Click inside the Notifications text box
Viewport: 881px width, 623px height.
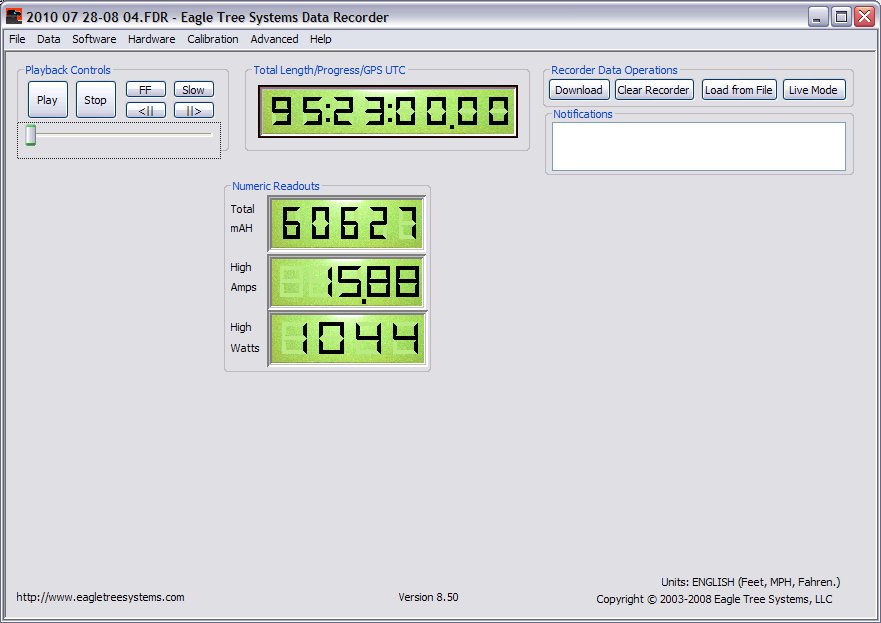[698, 146]
